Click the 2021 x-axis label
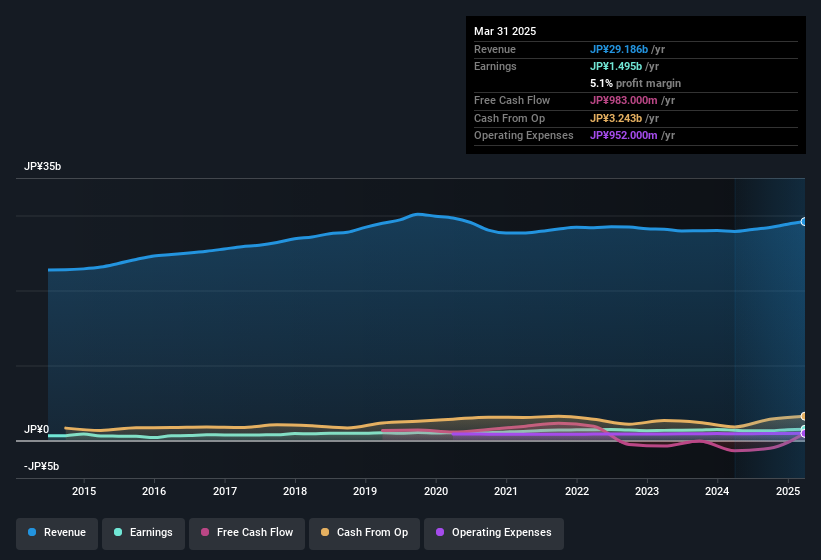 pos(506,491)
